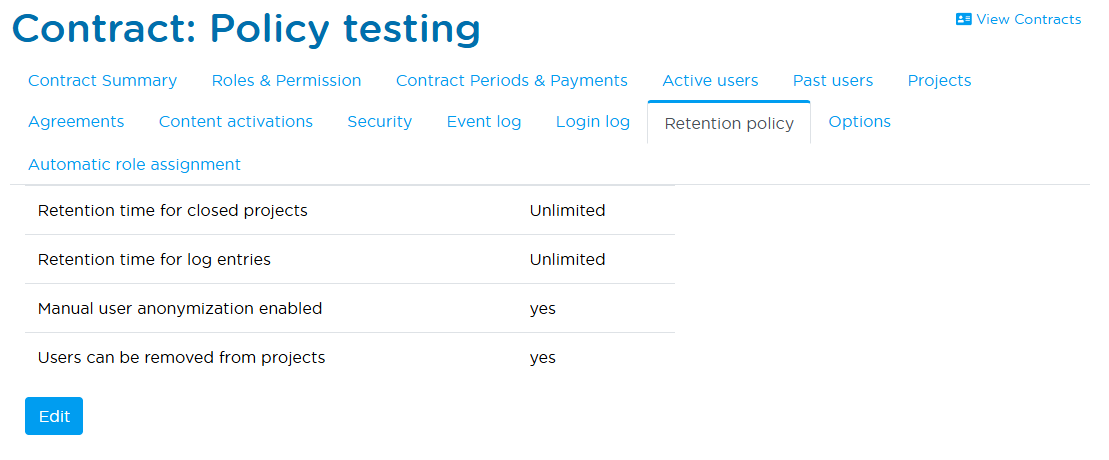Open Automatic role assignment tab
The width and height of the screenshot is (1109, 460).
coord(134,164)
